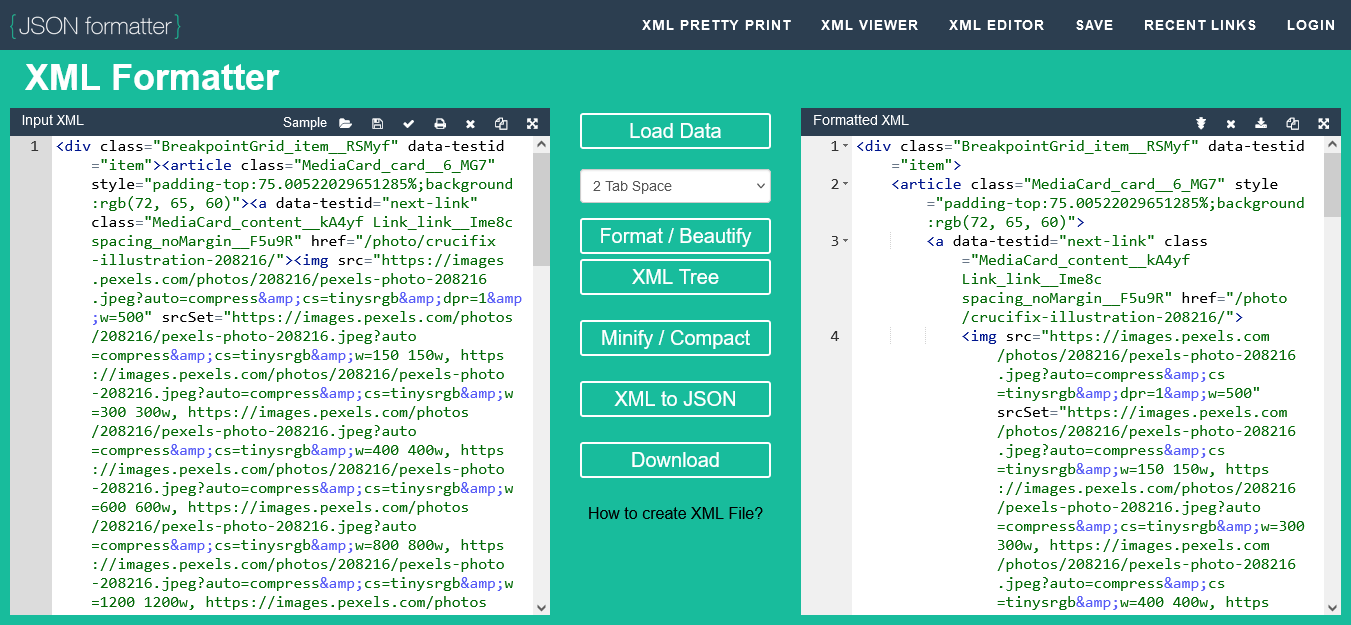Open the XML Viewer menu item
Viewport: 1351px width, 625px height.
point(870,25)
